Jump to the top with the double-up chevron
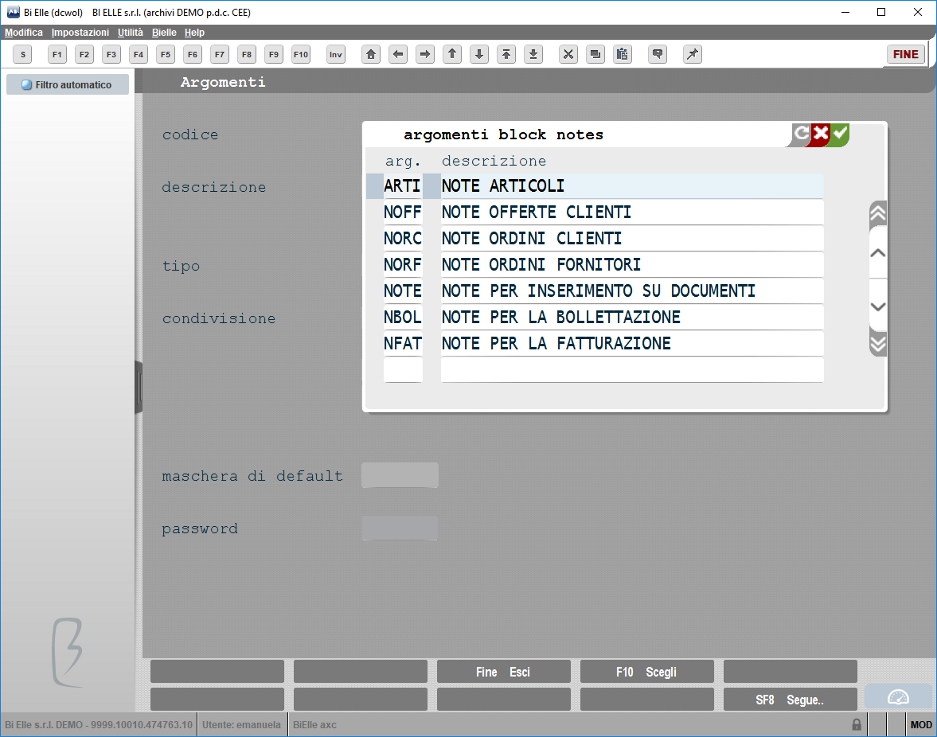The width and height of the screenshot is (937, 737). [878, 213]
